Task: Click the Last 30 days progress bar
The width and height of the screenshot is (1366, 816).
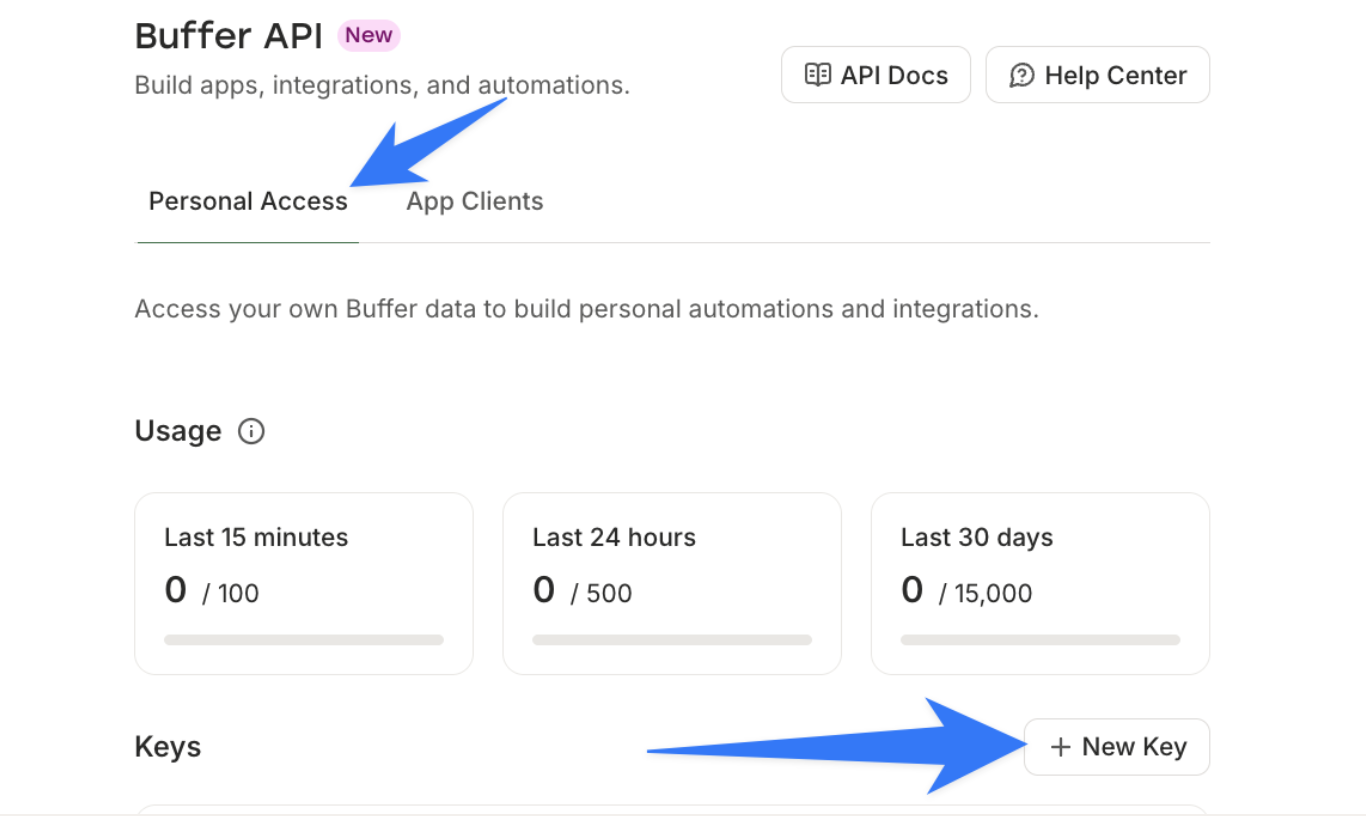Action: (1040, 640)
